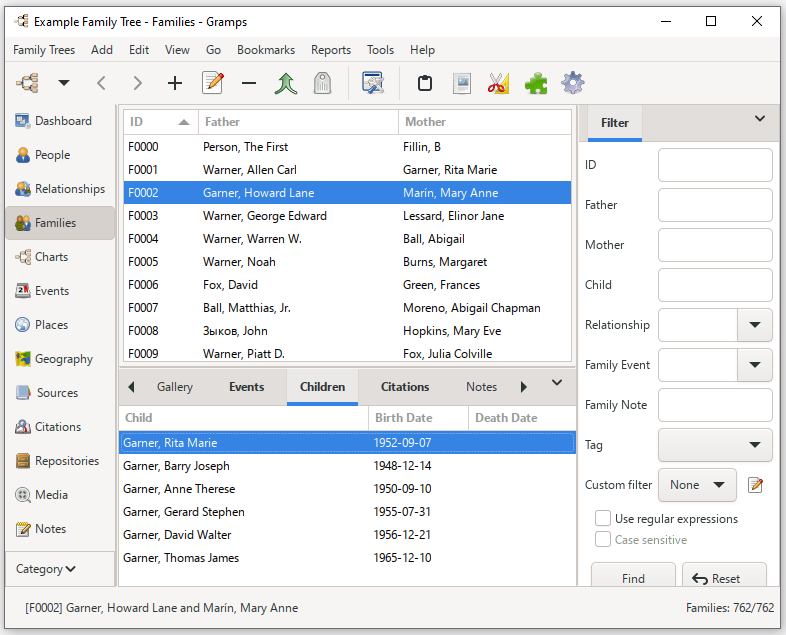The image size is (786, 635).
Task: Open the Relationship filter dropdown
Action: point(755,325)
